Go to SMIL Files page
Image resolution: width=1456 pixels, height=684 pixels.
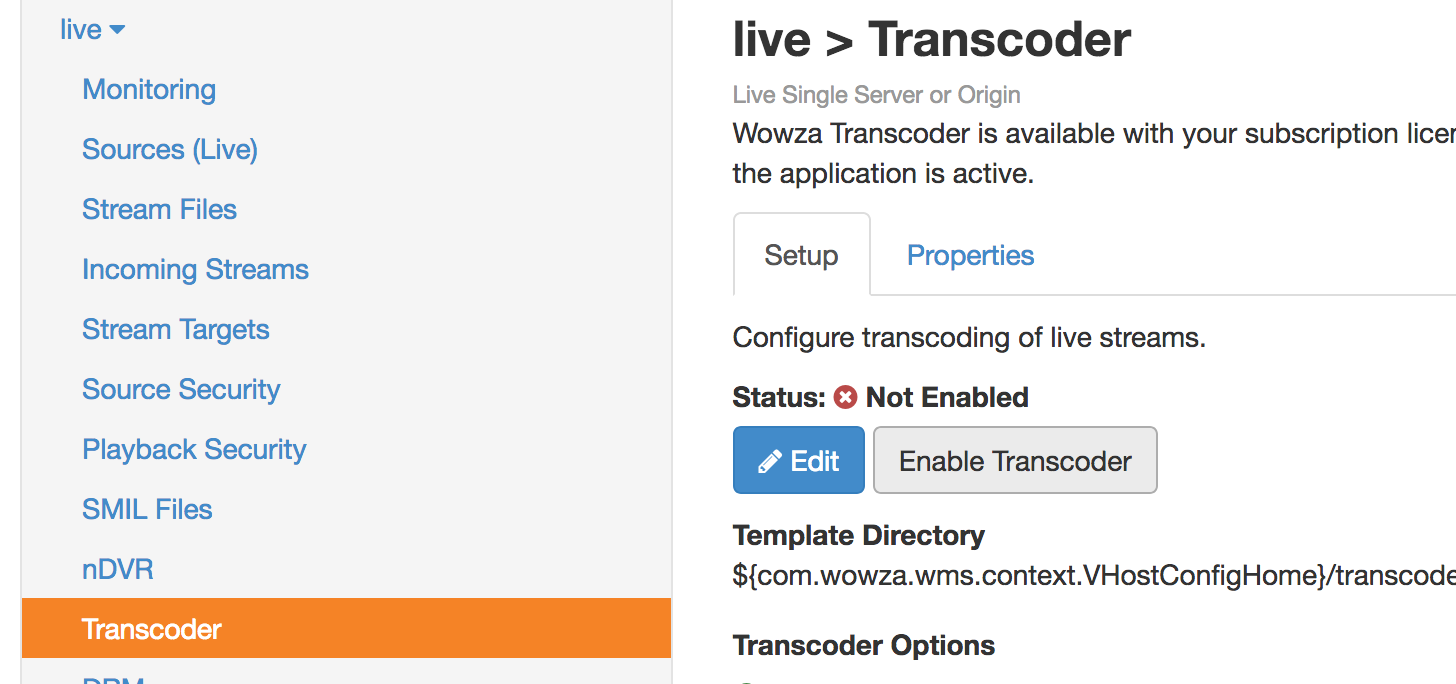147,510
